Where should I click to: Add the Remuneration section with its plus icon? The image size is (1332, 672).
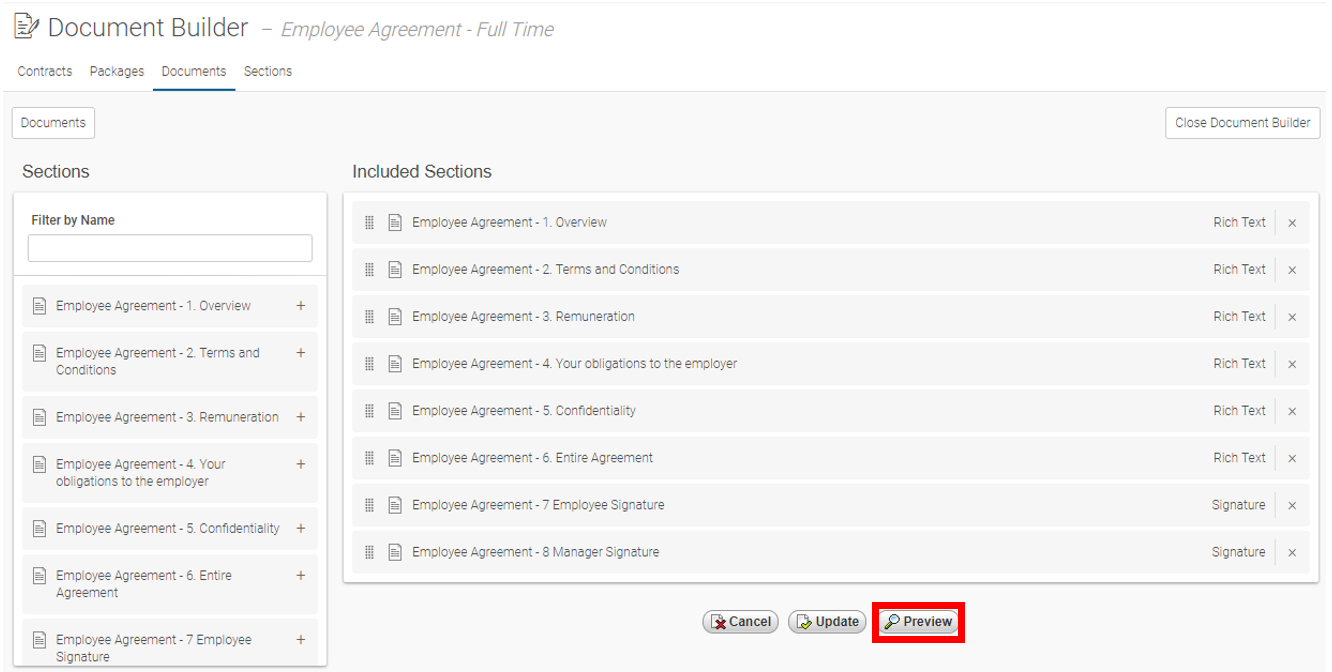(300, 417)
